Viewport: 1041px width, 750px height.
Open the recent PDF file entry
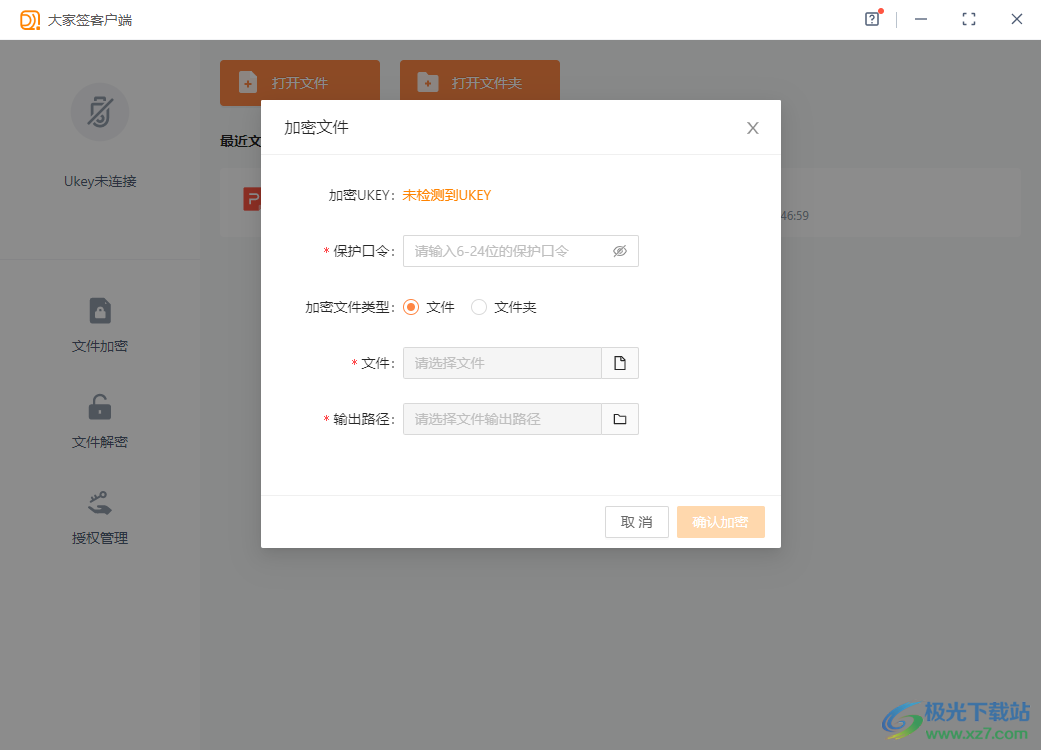pyautogui.click(x=252, y=199)
